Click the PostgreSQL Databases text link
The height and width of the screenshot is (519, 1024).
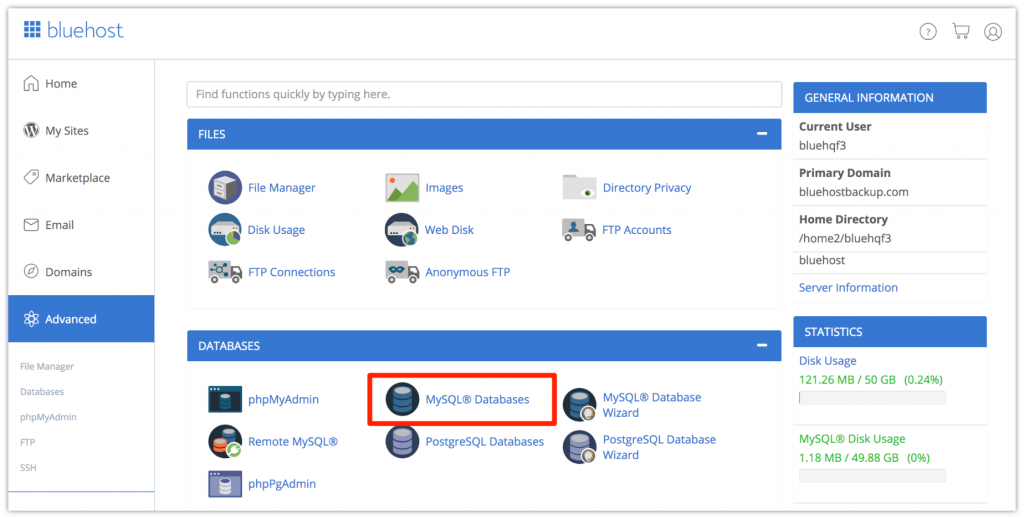pyautogui.click(x=485, y=442)
